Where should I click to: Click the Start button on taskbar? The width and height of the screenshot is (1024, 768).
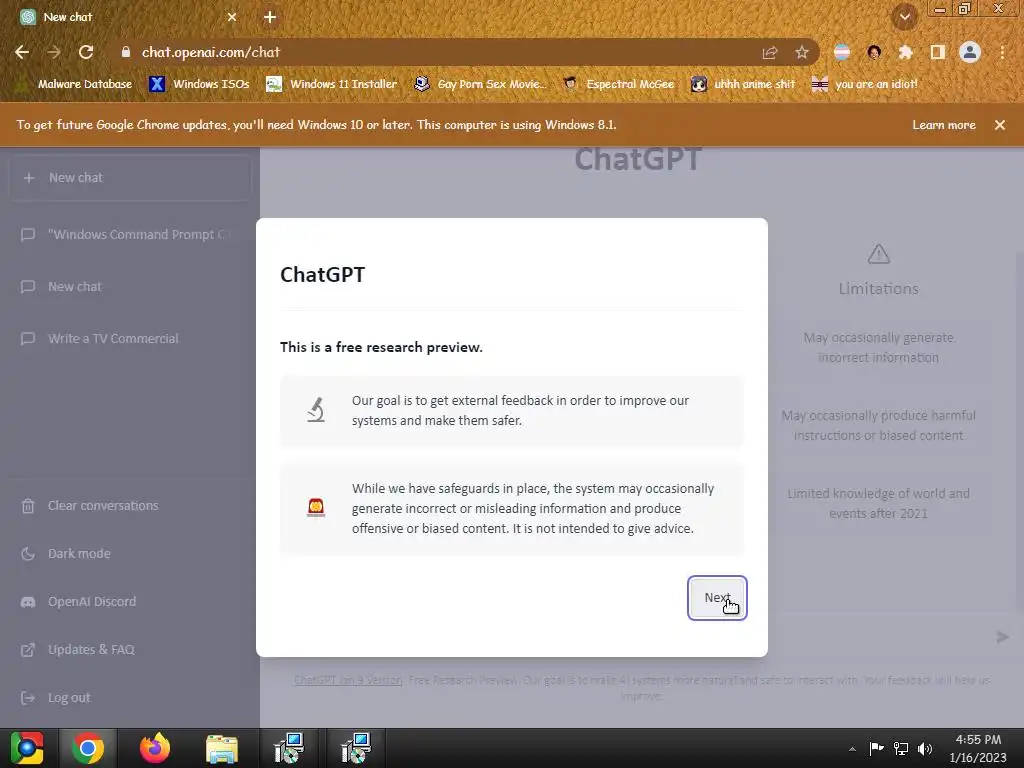27,748
